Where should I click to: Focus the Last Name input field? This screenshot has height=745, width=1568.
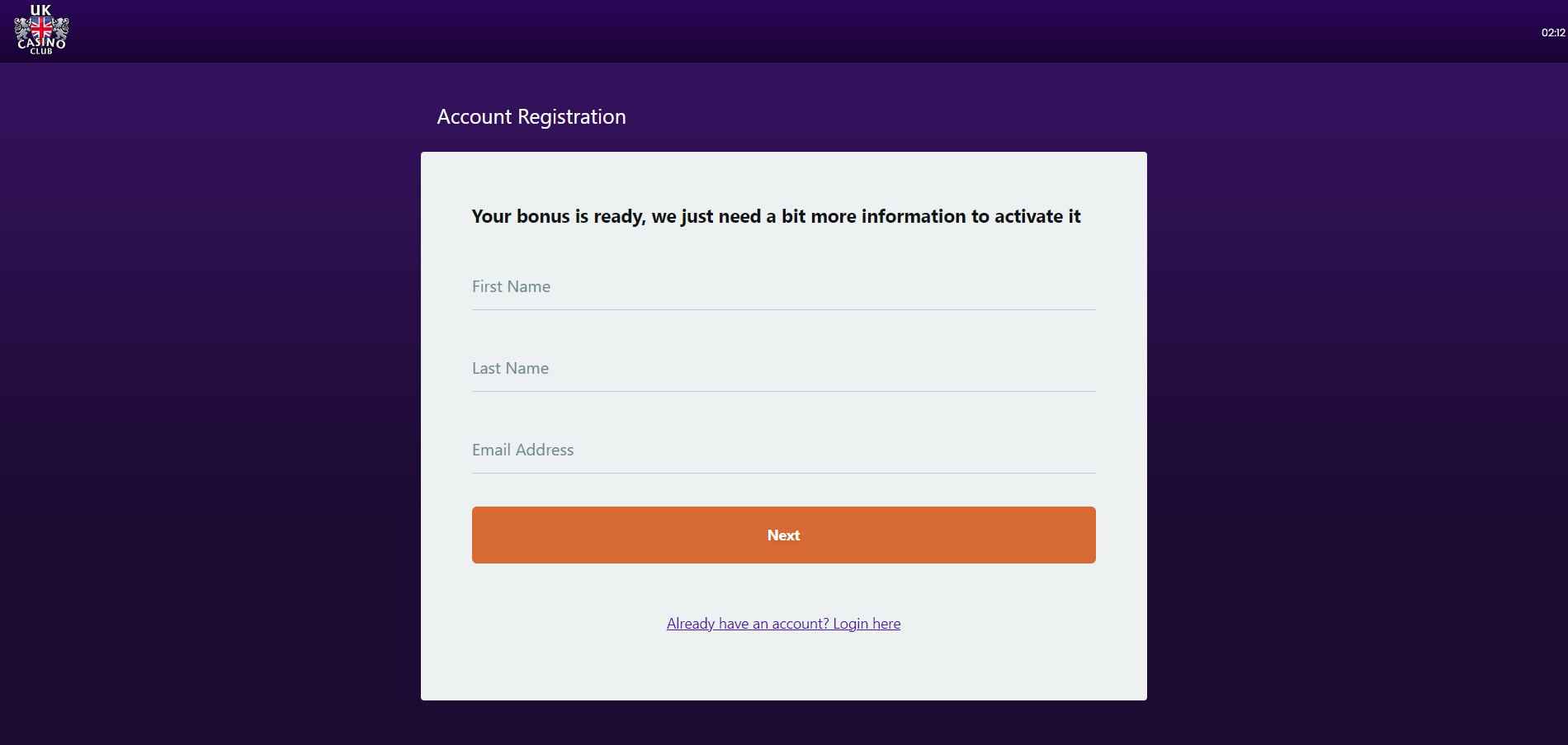pos(783,369)
